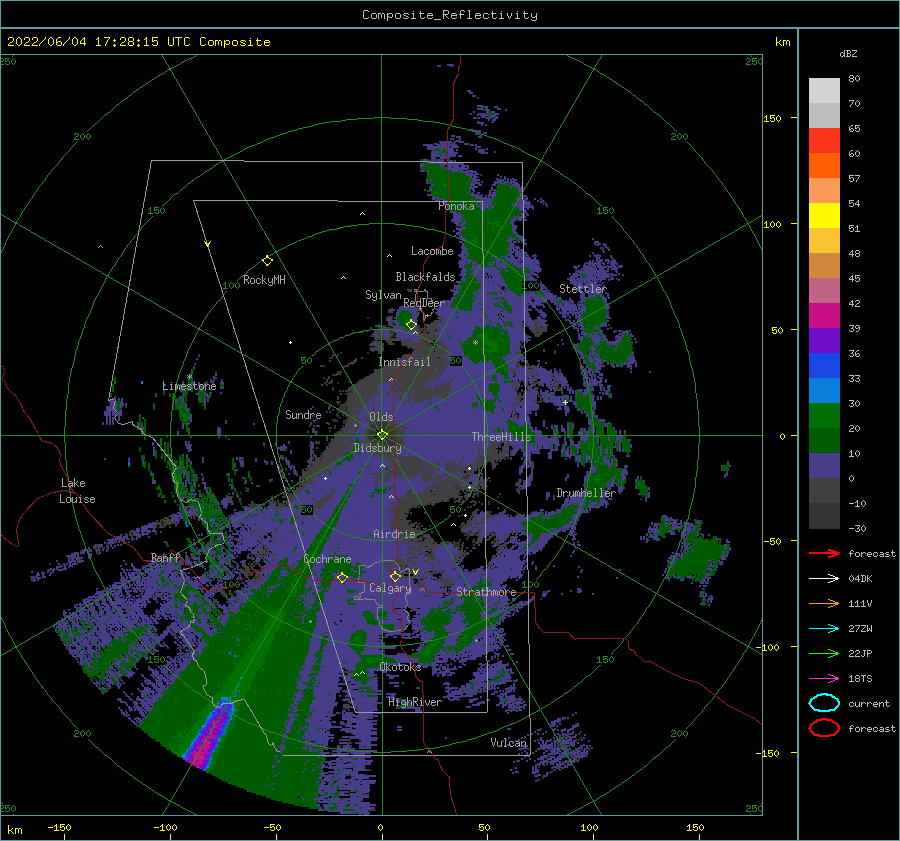Select the orange 111V arrow icon
This screenshot has width=900, height=841.
[824, 603]
